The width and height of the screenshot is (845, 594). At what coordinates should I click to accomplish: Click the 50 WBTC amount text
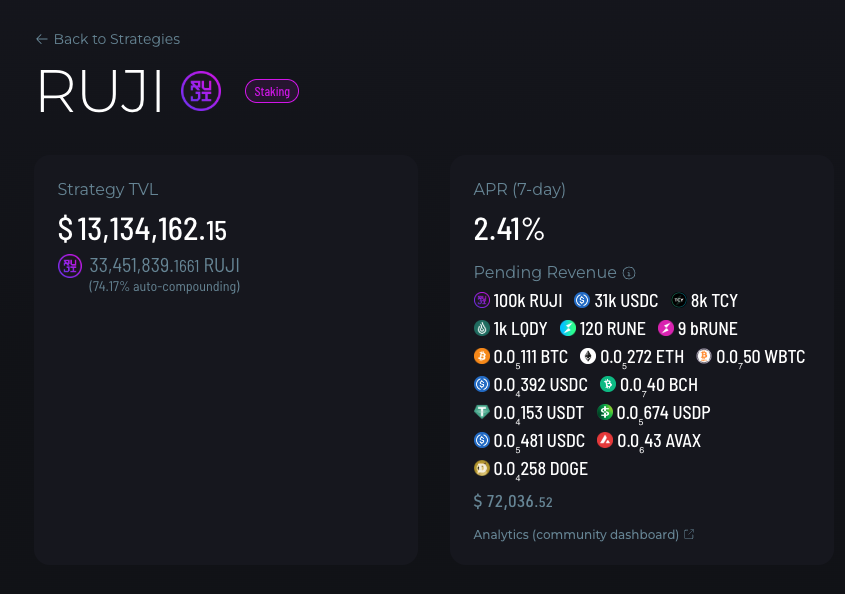[760, 357]
